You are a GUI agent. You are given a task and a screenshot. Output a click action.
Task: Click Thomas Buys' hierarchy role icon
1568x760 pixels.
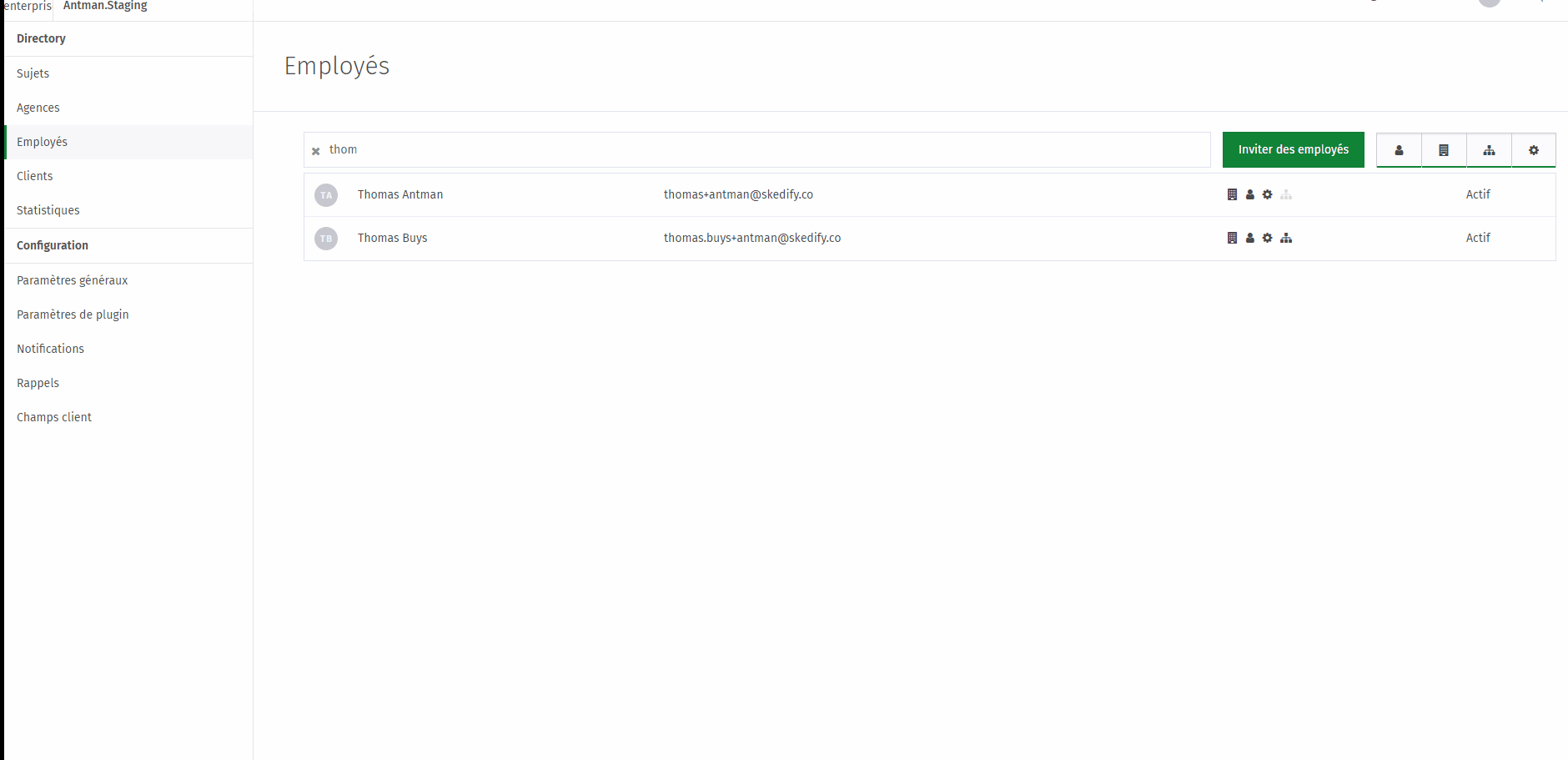[x=1286, y=238]
